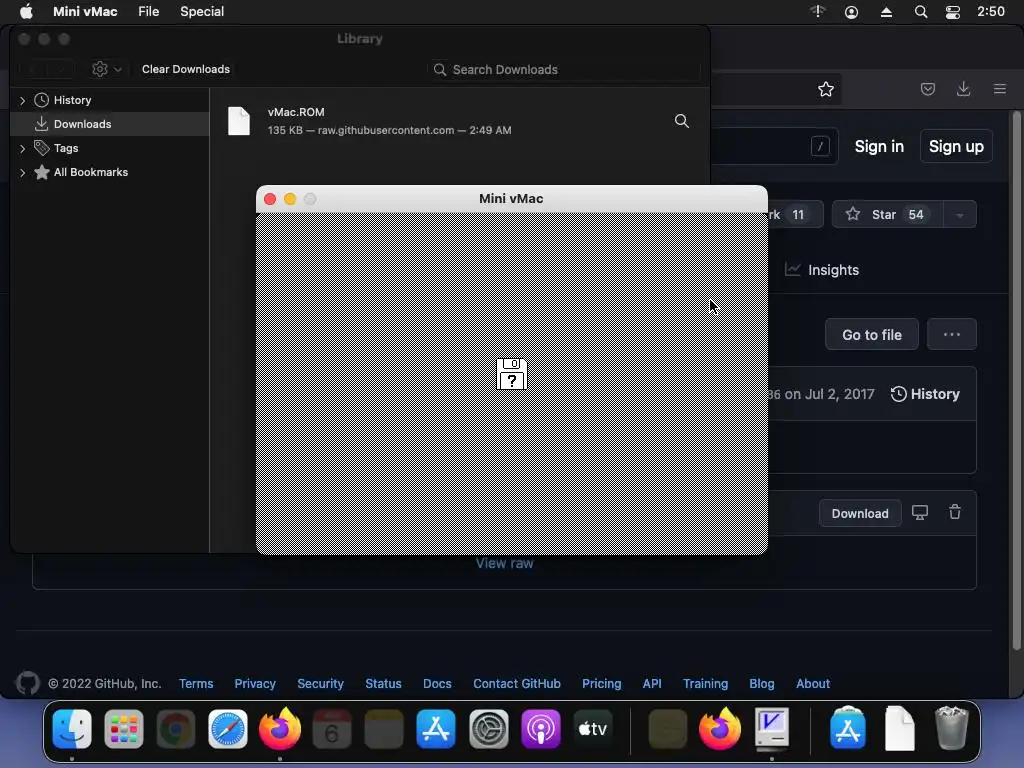Open the Apple menu
Image resolution: width=1024 pixels, height=768 pixels.
pos(26,12)
